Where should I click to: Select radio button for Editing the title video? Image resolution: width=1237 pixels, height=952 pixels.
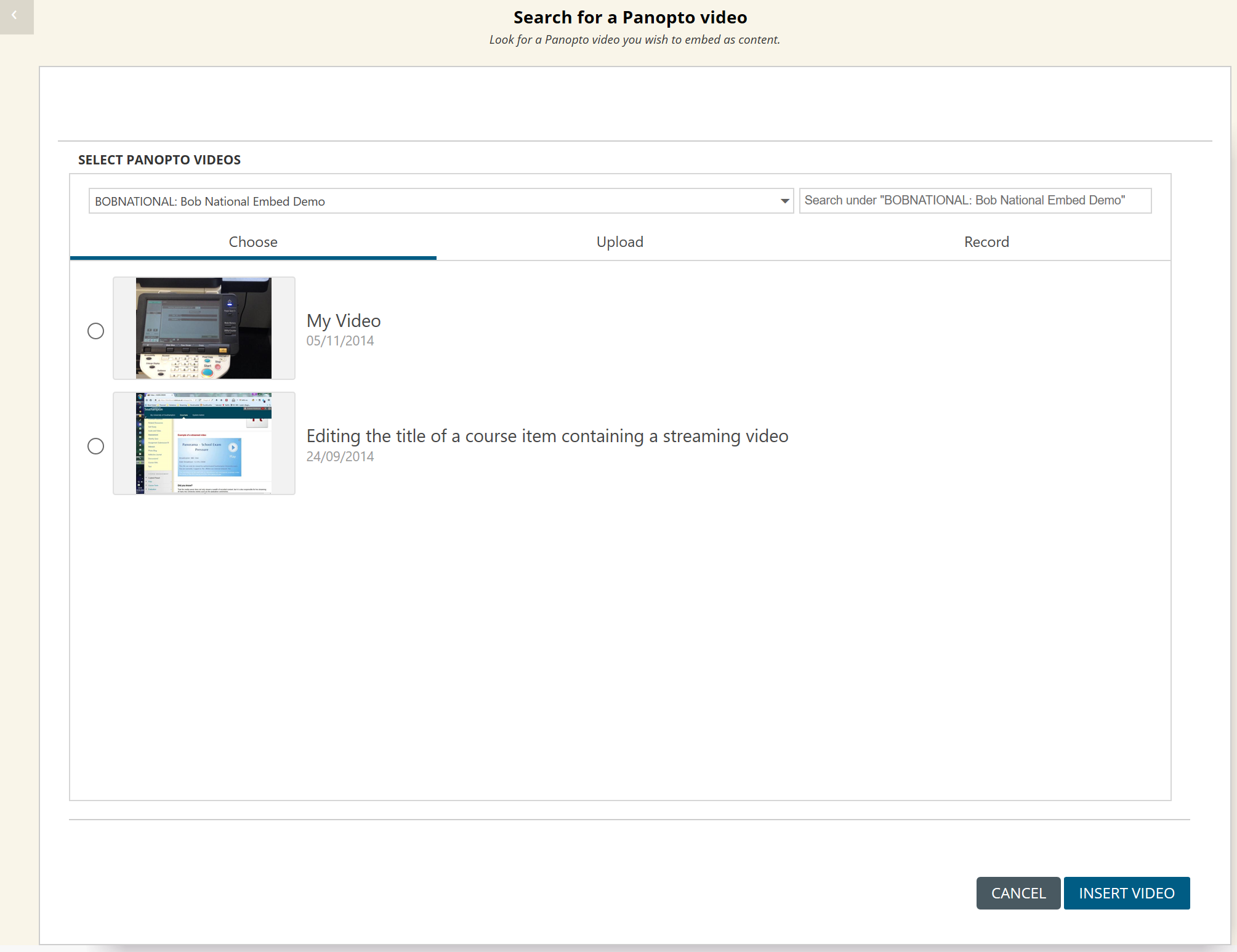[95, 446]
